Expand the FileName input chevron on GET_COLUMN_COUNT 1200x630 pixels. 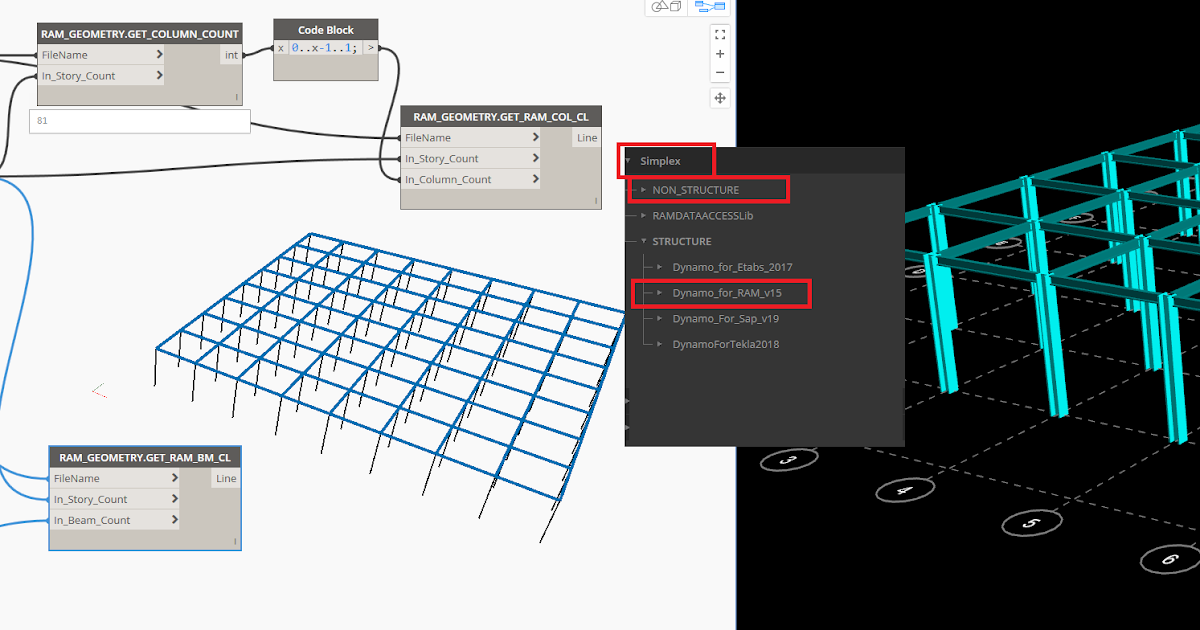[160, 55]
